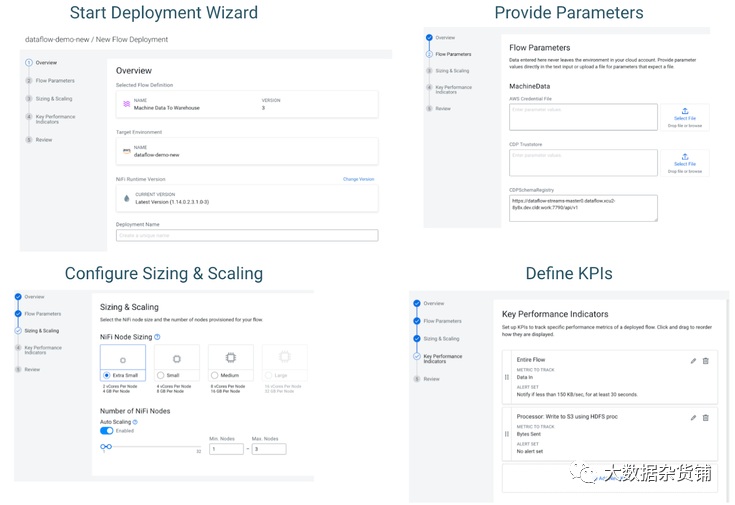Click the Small node chip icon
Image resolution: width=735 pixels, height=505 pixels.
click(177, 359)
